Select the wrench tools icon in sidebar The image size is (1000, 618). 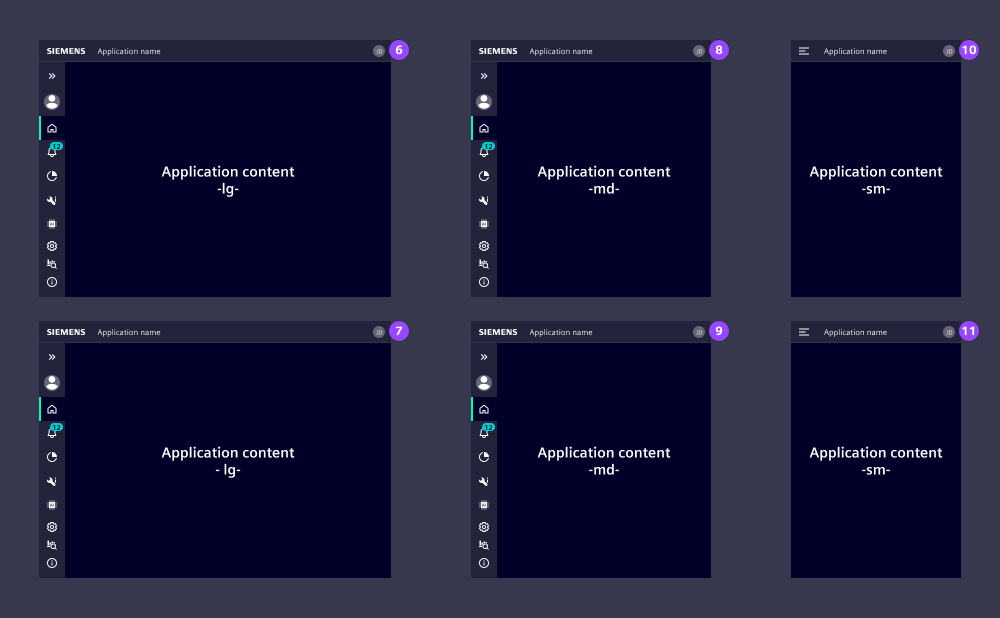51,200
